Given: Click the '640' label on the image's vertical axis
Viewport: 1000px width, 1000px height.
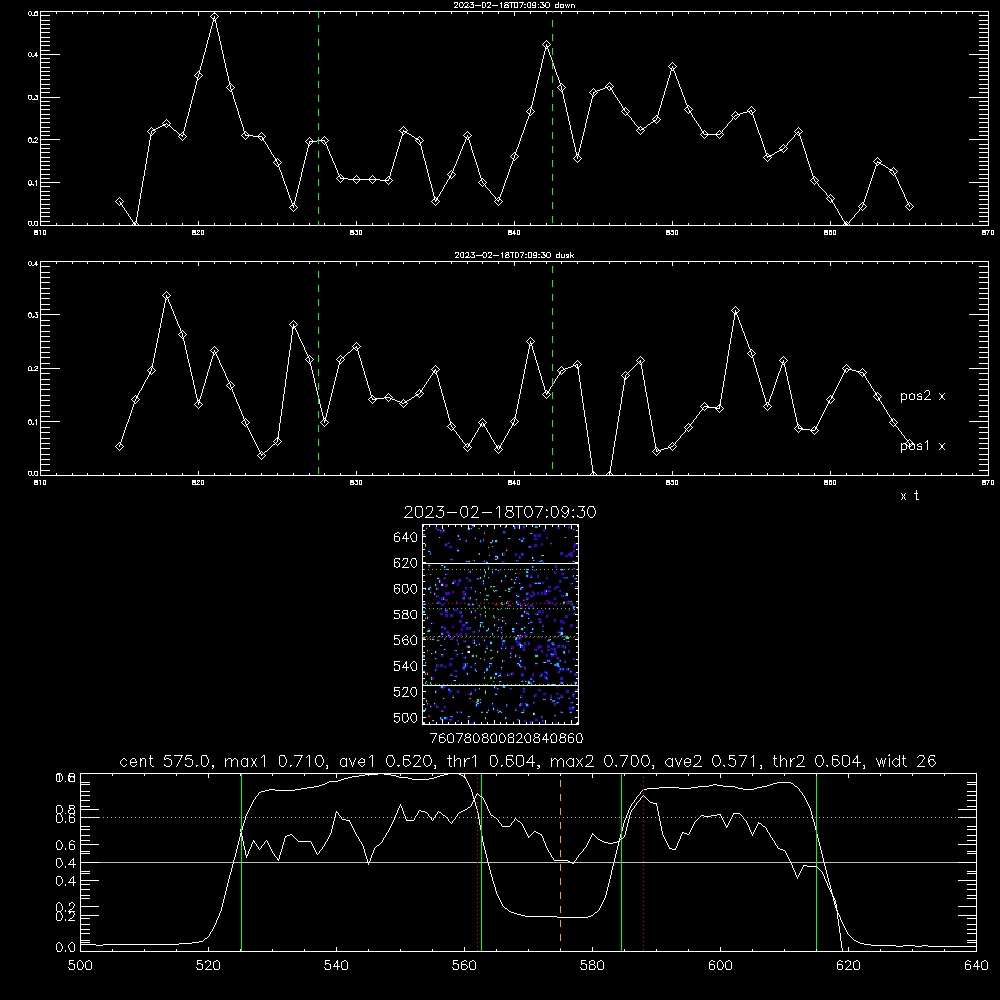Looking at the screenshot, I should pos(406,538).
